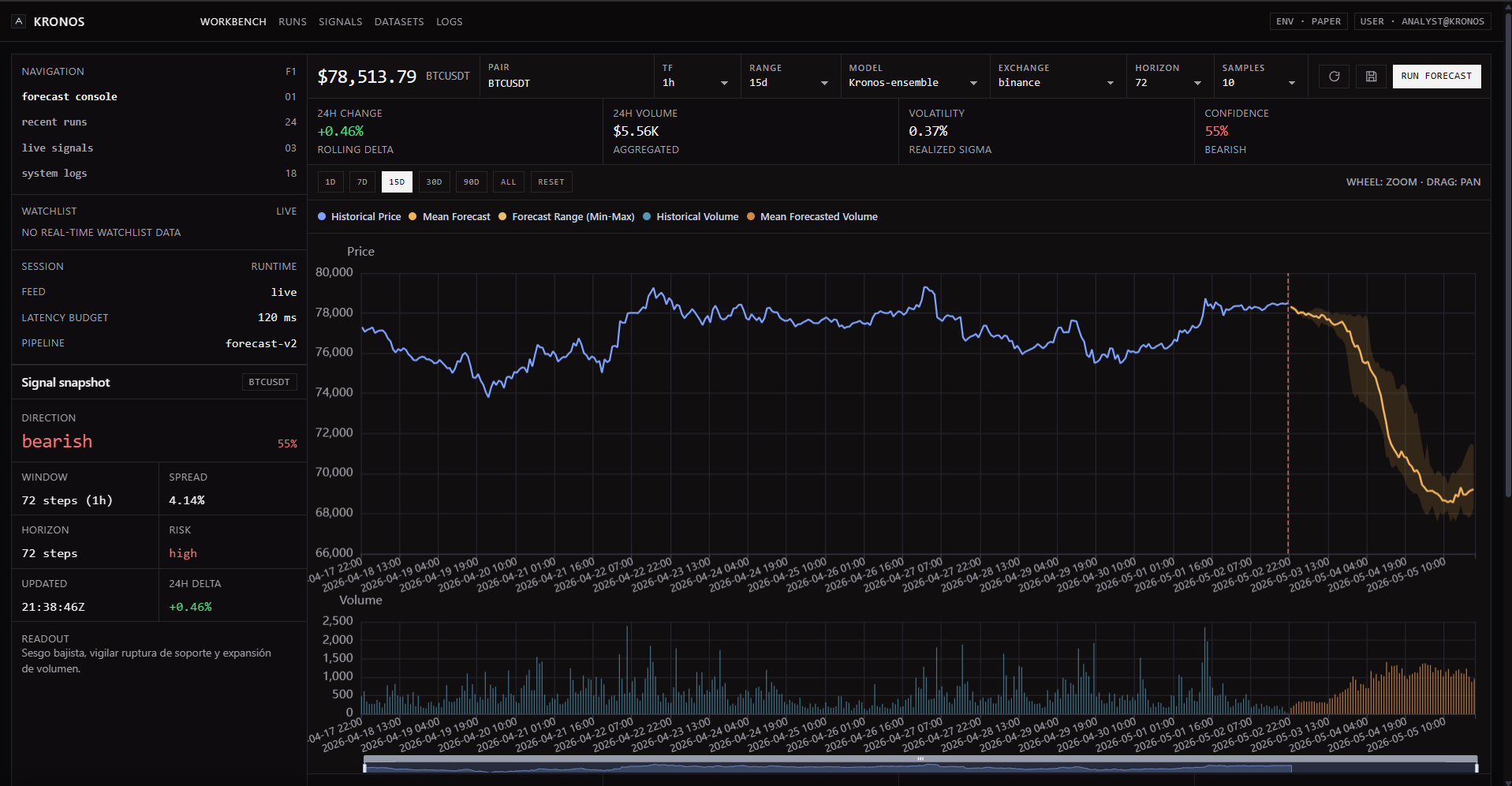The image size is (1512, 786).
Task: Open live signals in navigation
Action: tap(159, 148)
